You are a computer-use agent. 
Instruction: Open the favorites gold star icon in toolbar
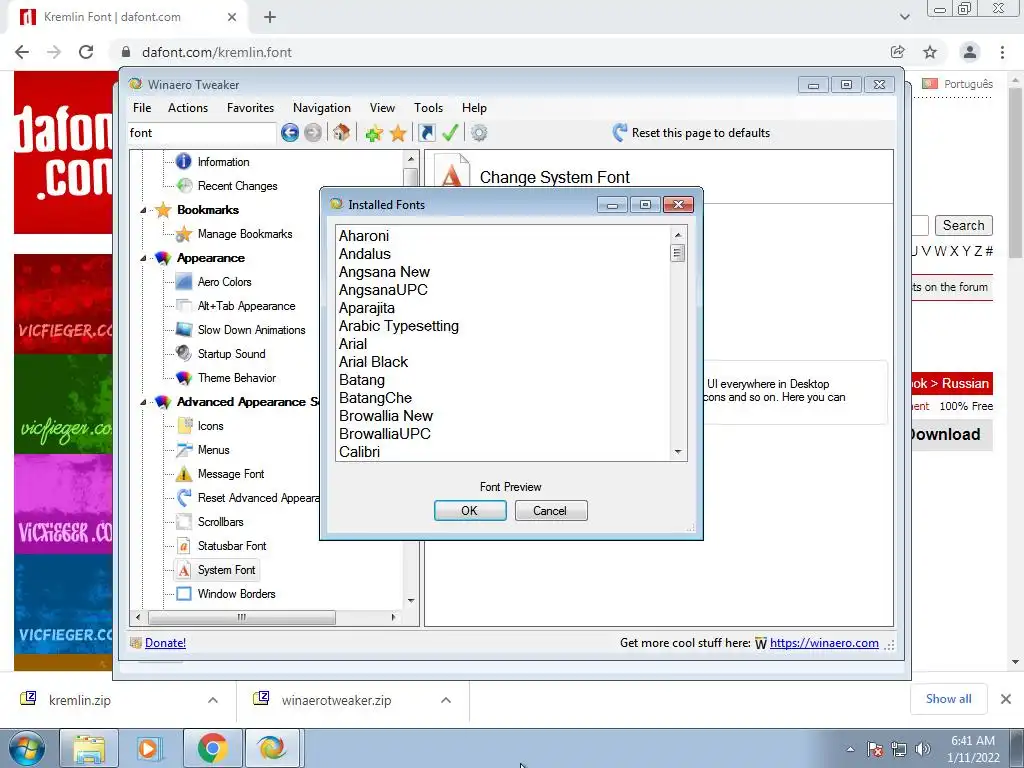[x=398, y=134]
